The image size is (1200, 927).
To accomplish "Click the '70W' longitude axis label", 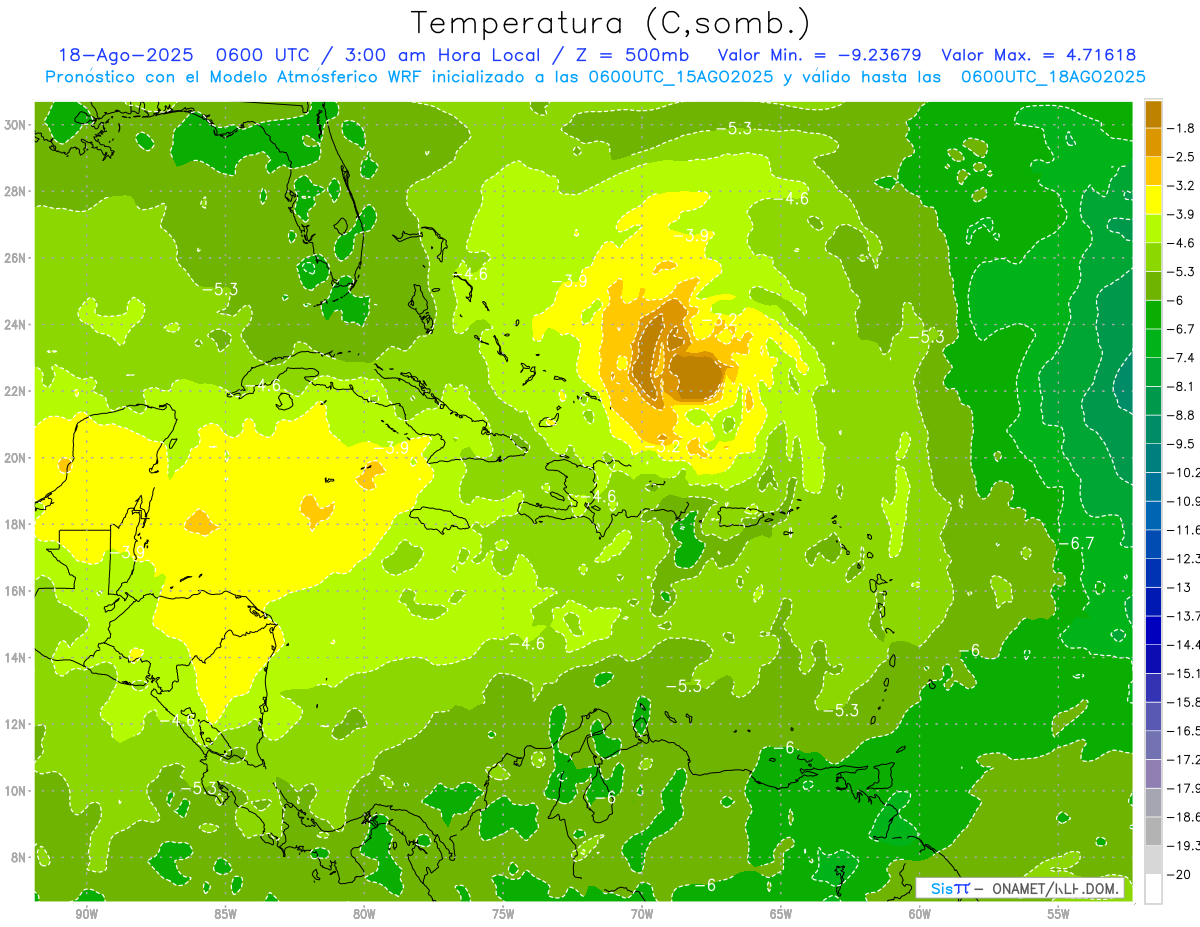I will [x=642, y=914].
